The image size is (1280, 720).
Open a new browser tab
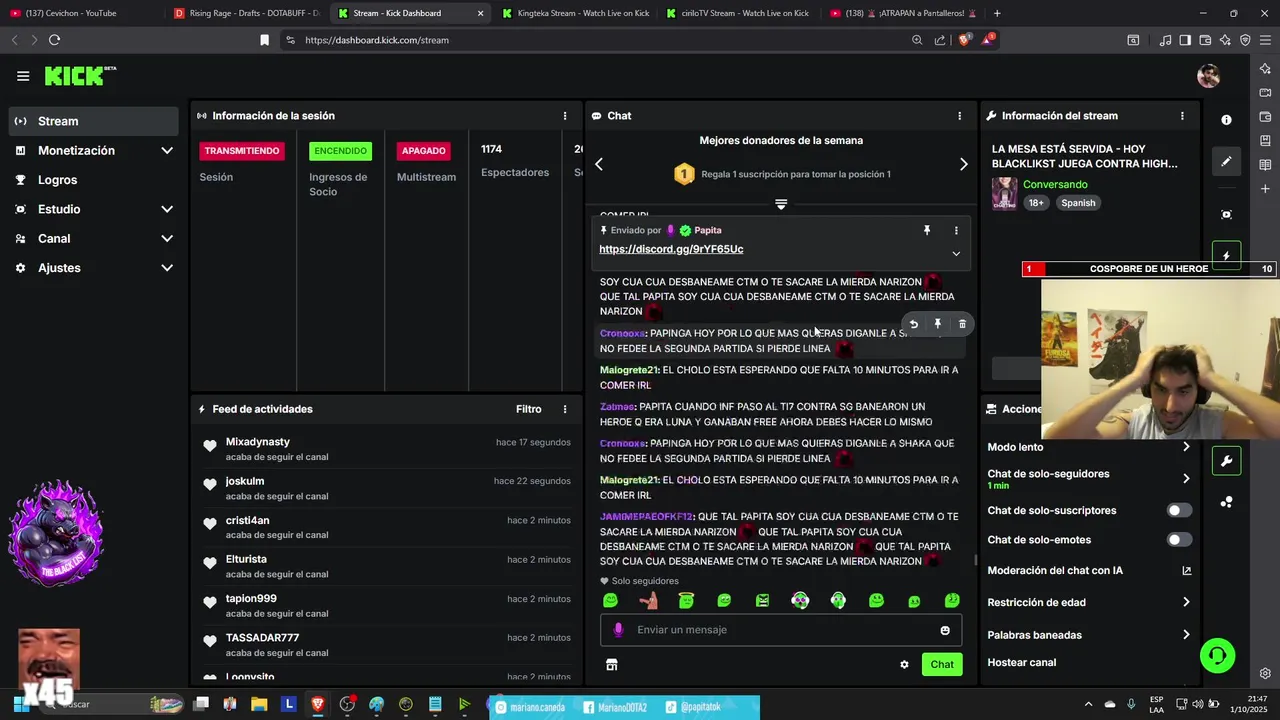[x=997, y=13]
